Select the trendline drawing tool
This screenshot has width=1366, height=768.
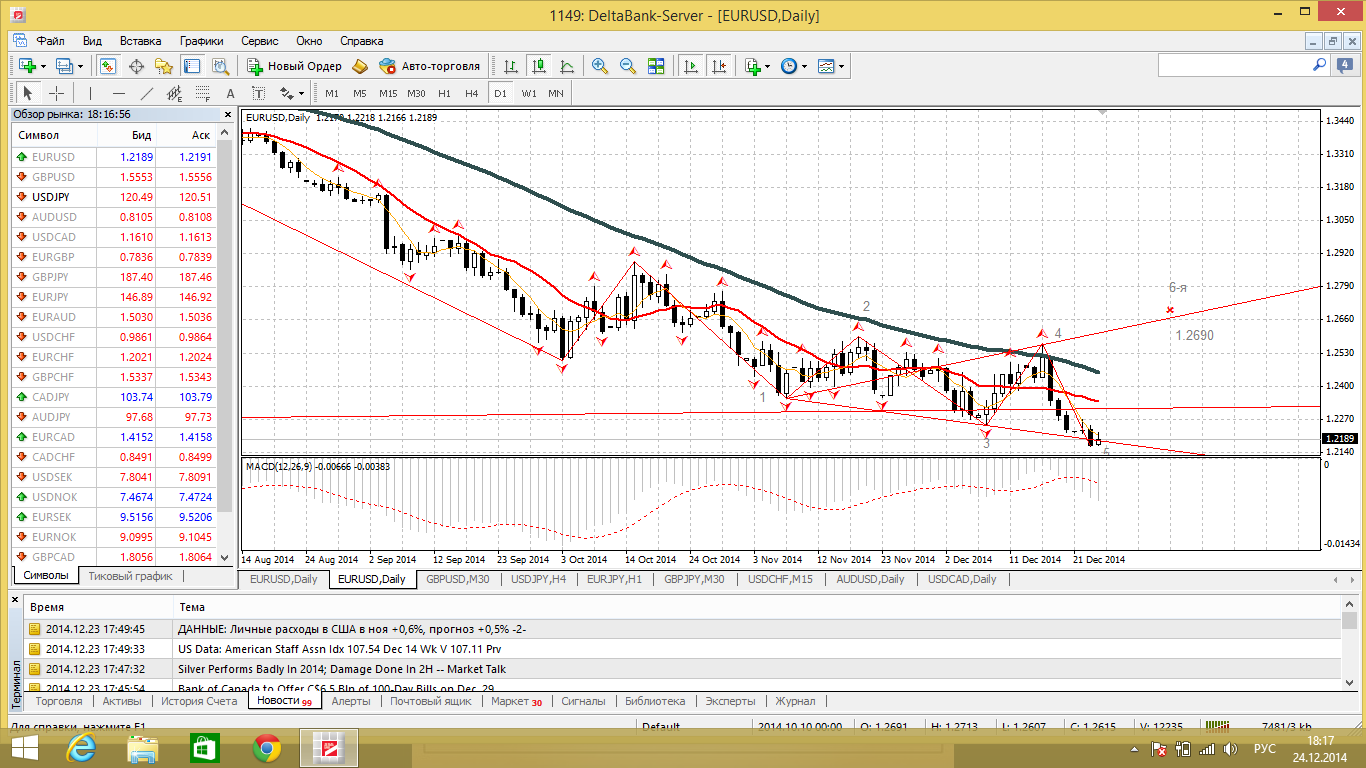[147, 93]
